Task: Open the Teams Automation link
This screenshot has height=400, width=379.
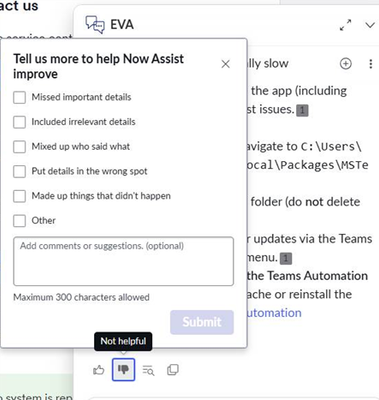Action: (274, 313)
